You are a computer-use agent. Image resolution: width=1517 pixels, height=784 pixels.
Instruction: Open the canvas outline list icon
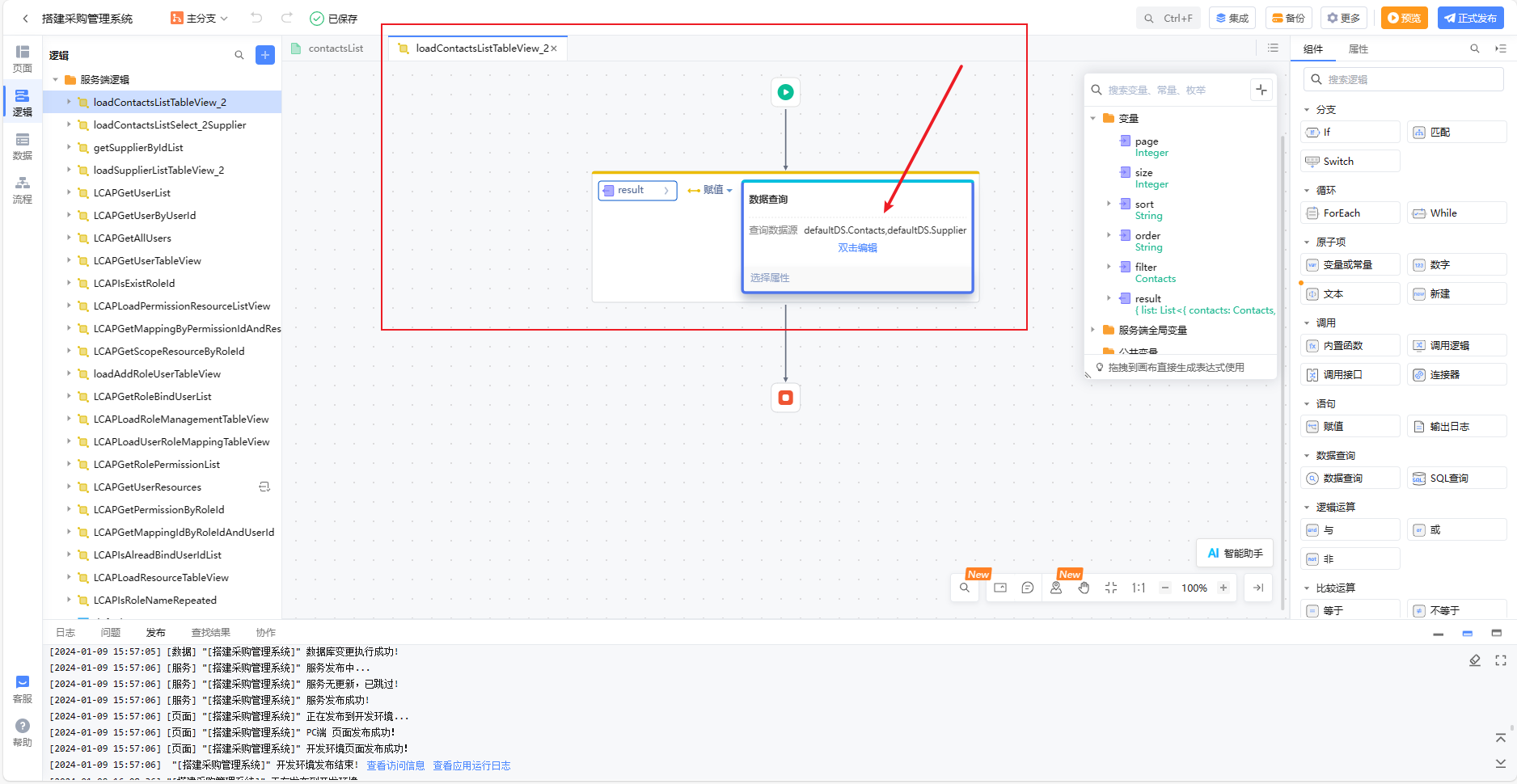(x=1273, y=48)
